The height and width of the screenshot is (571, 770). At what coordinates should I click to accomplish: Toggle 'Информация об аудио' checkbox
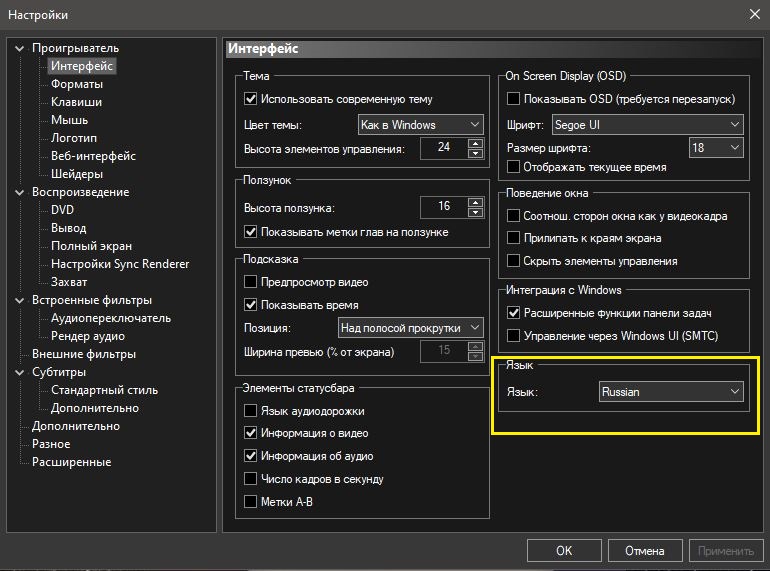pyautogui.click(x=250, y=456)
